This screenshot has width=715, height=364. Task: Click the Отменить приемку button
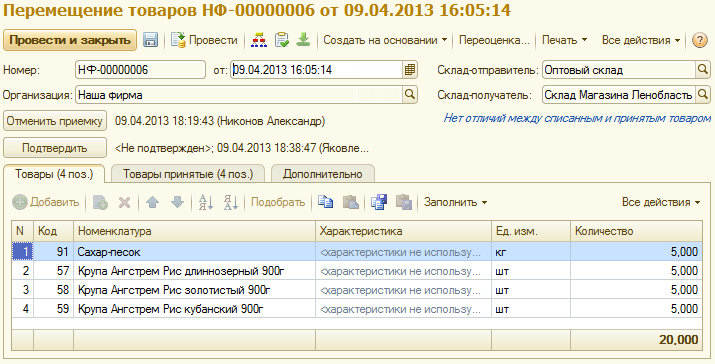pos(55,121)
